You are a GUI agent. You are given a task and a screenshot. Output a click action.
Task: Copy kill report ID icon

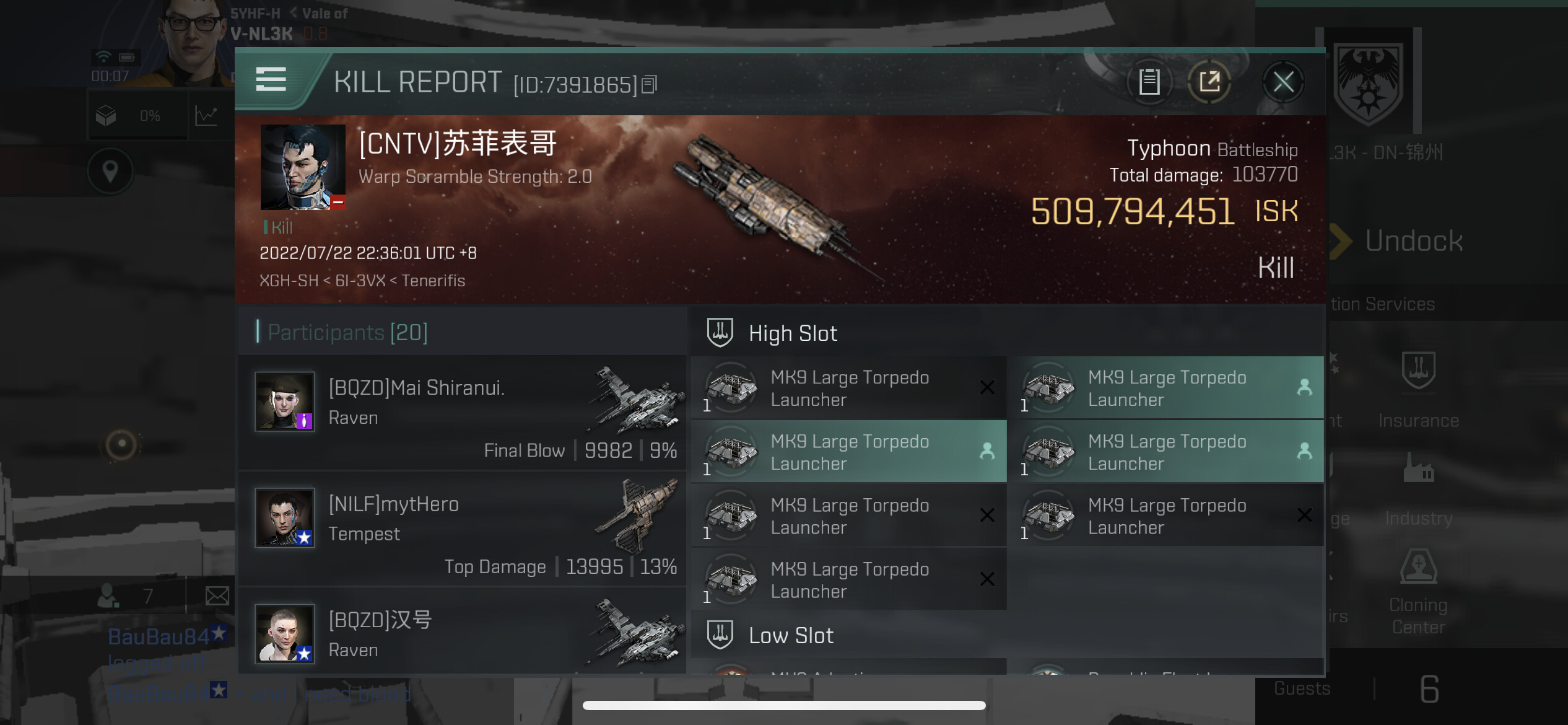click(648, 84)
